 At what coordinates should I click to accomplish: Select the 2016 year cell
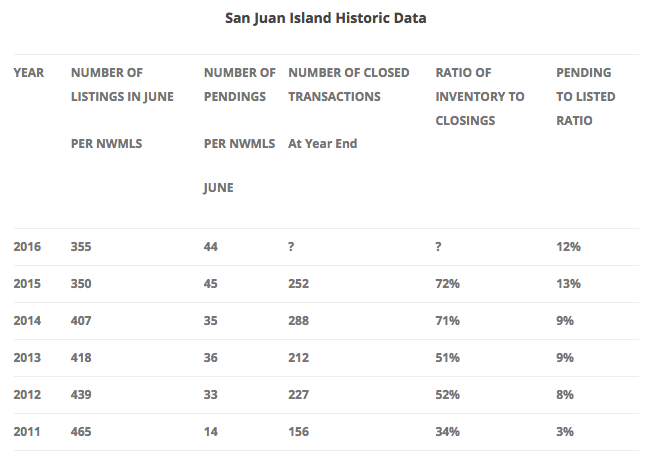click(x=27, y=247)
